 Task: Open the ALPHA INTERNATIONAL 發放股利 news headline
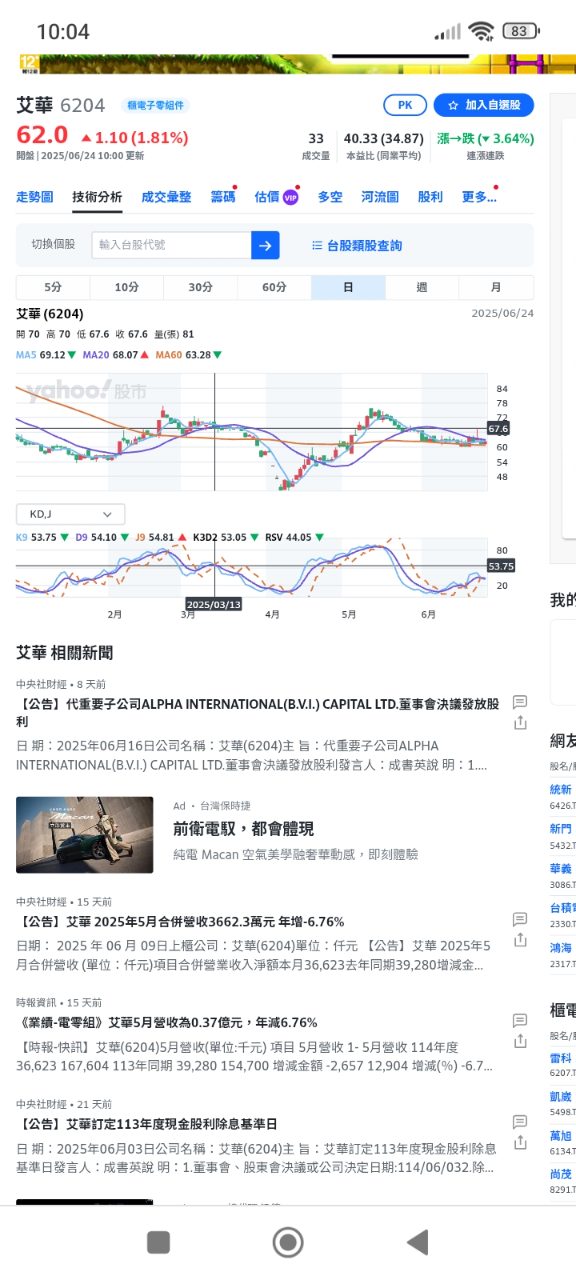[x=258, y=712]
